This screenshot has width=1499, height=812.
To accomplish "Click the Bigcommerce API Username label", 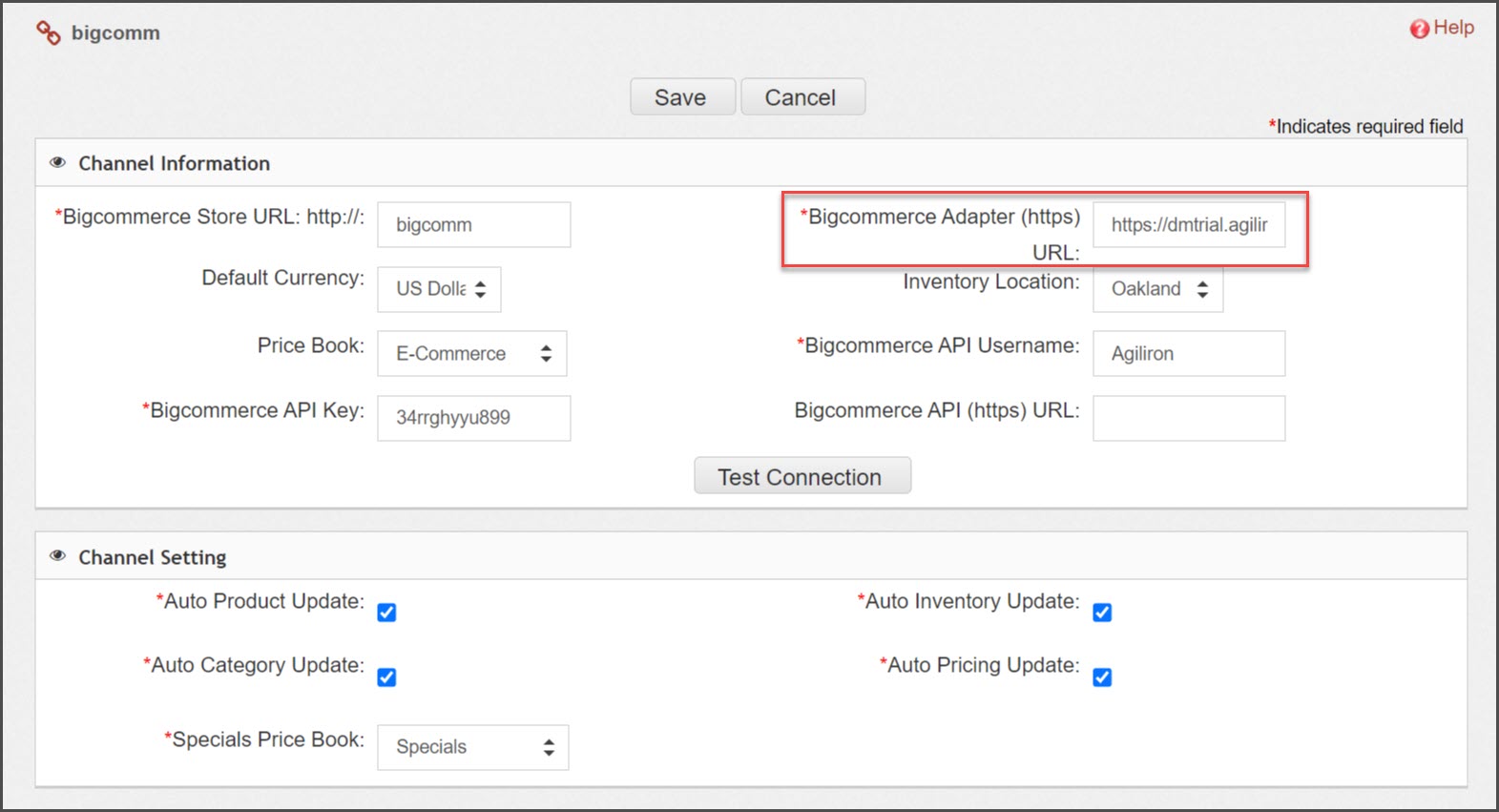I will pyautogui.click(x=939, y=345).
